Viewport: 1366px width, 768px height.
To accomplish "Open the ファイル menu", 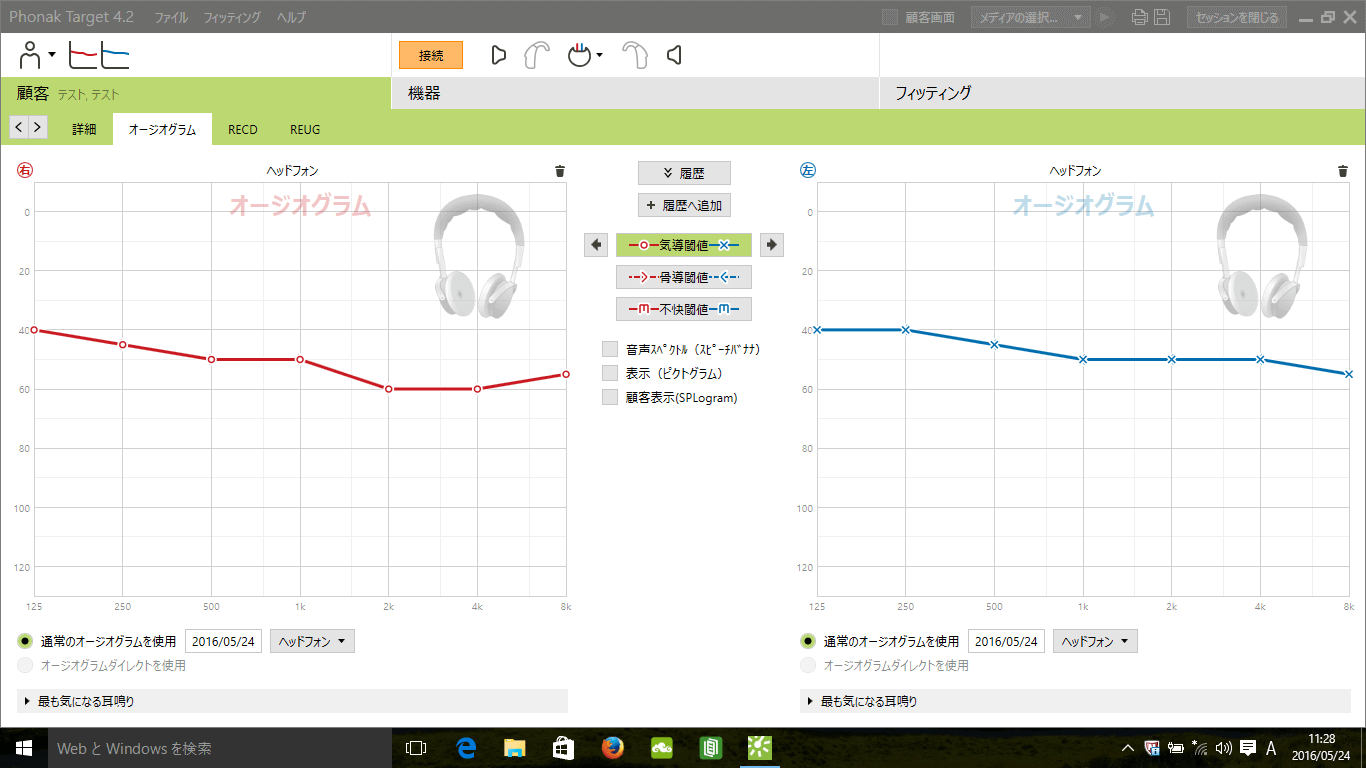I will 170,17.
